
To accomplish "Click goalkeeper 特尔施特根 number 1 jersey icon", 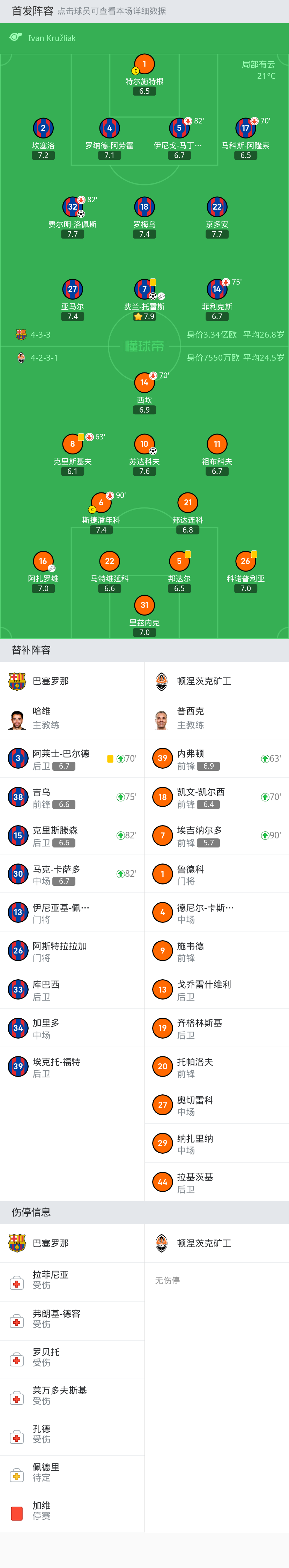I will 144,64.
